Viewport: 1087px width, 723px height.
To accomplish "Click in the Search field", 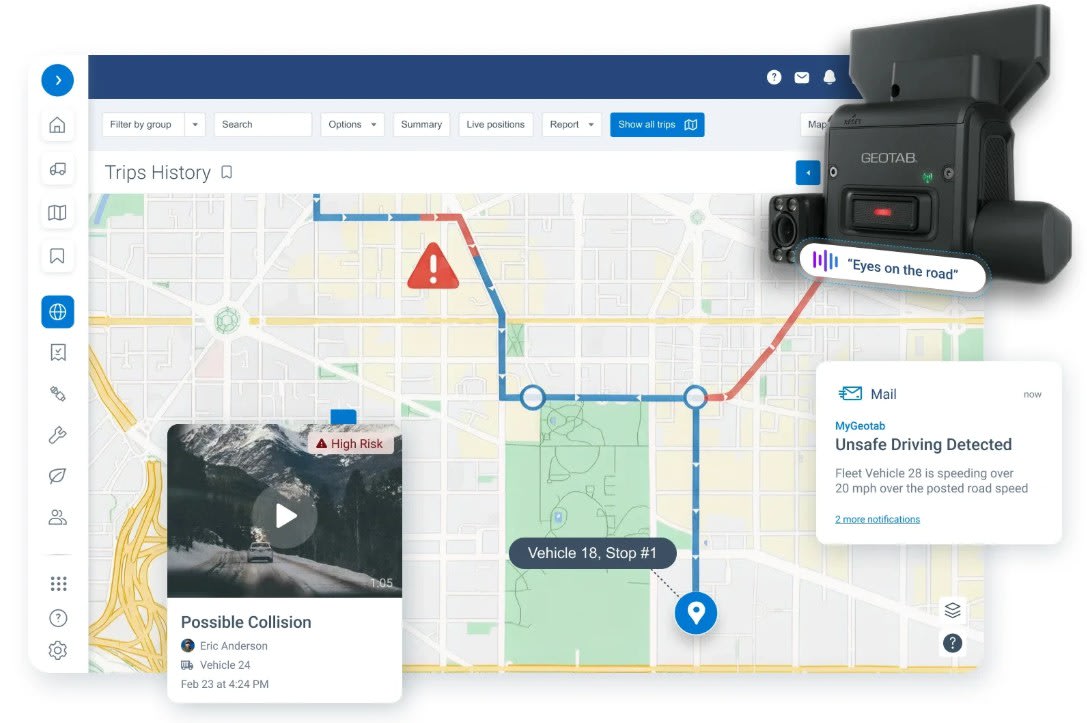I will 262,125.
